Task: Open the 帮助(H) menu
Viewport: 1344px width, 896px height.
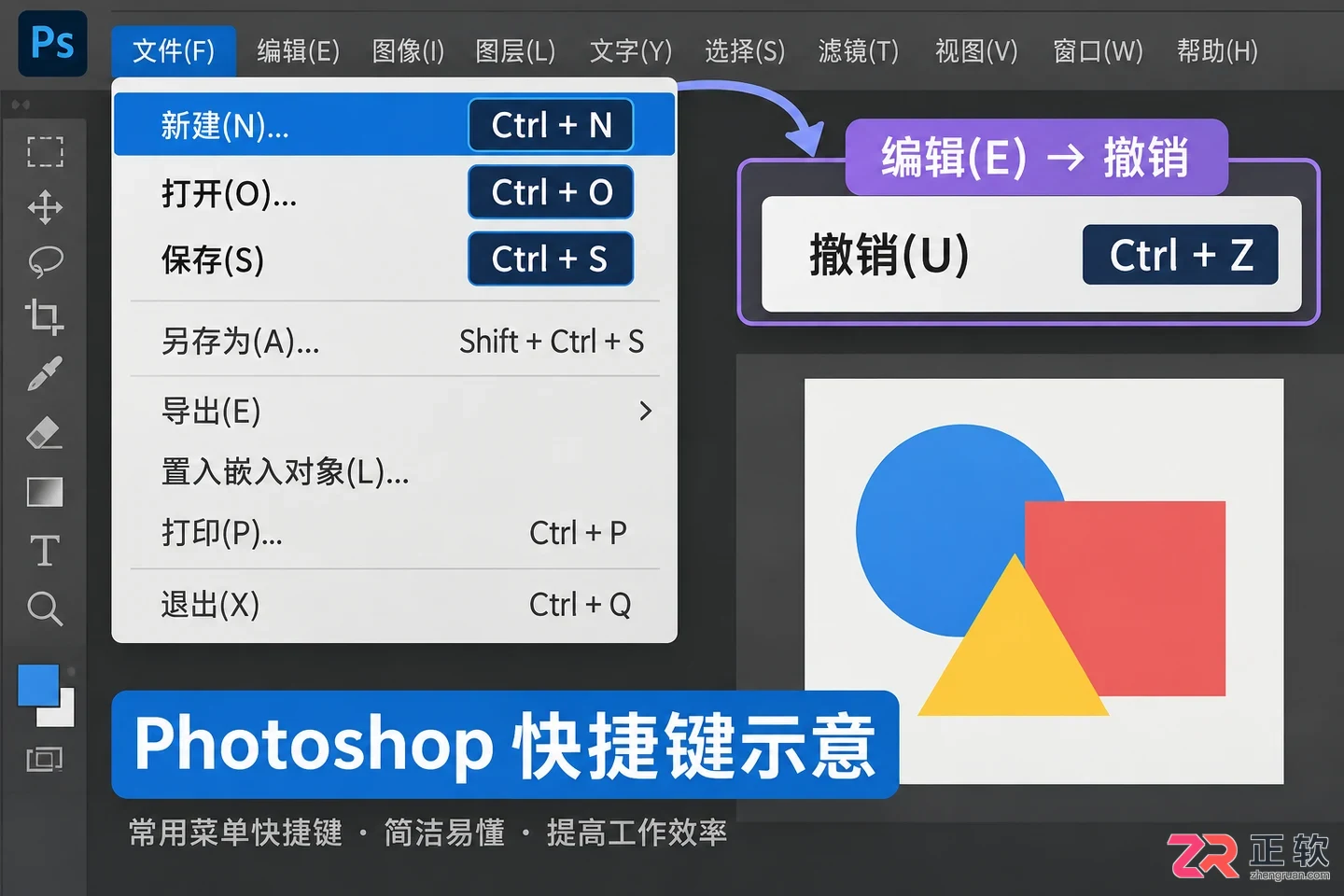Action: tap(1217, 50)
